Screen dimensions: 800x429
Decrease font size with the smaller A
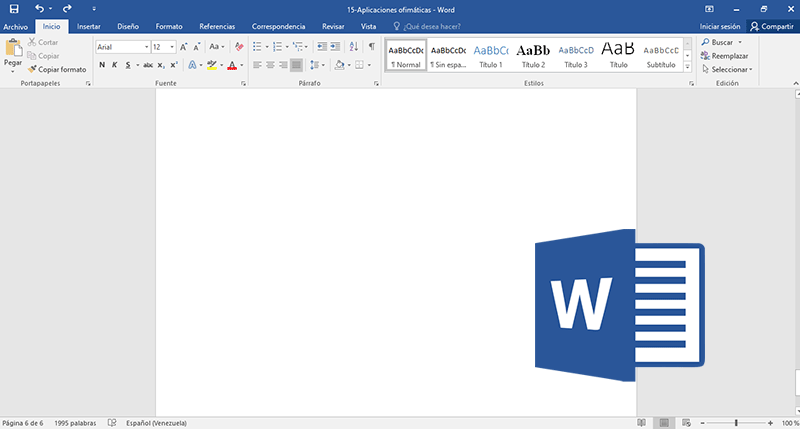[x=196, y=47]
